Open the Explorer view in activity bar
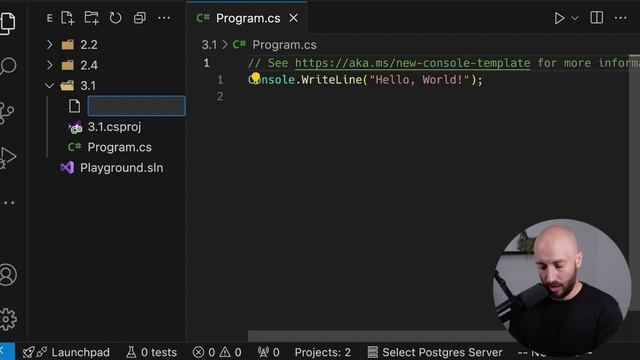 [x=8, y=23]
